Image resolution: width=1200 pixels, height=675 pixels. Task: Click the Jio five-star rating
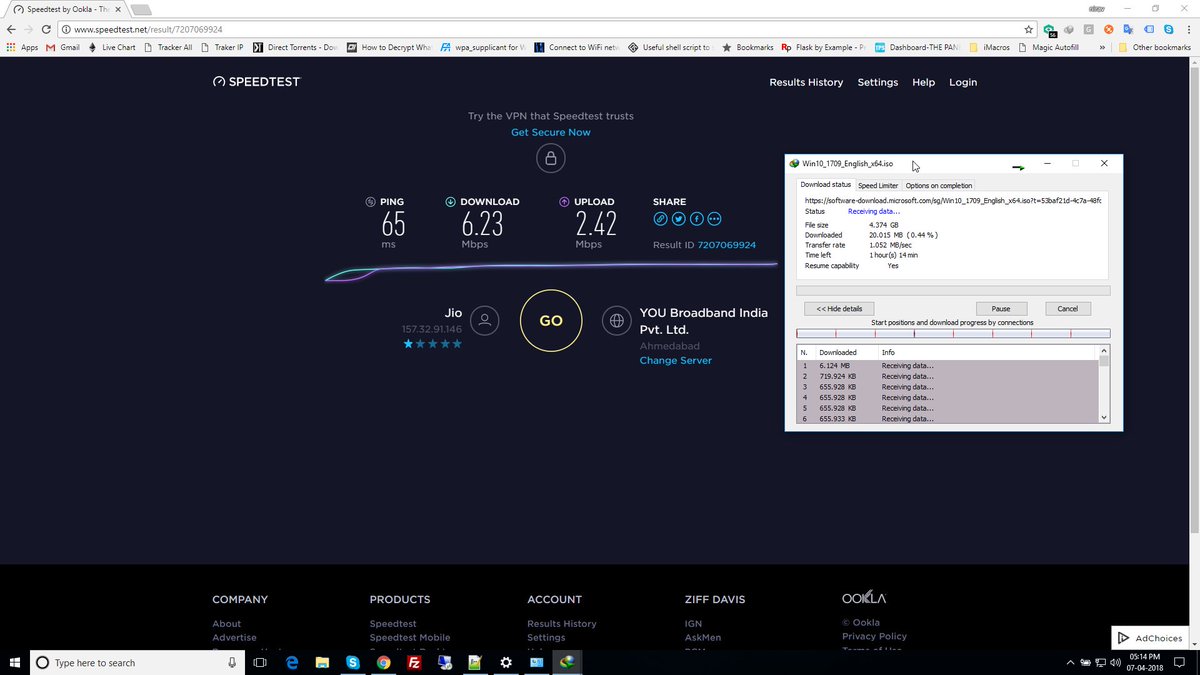click(432, 343)
